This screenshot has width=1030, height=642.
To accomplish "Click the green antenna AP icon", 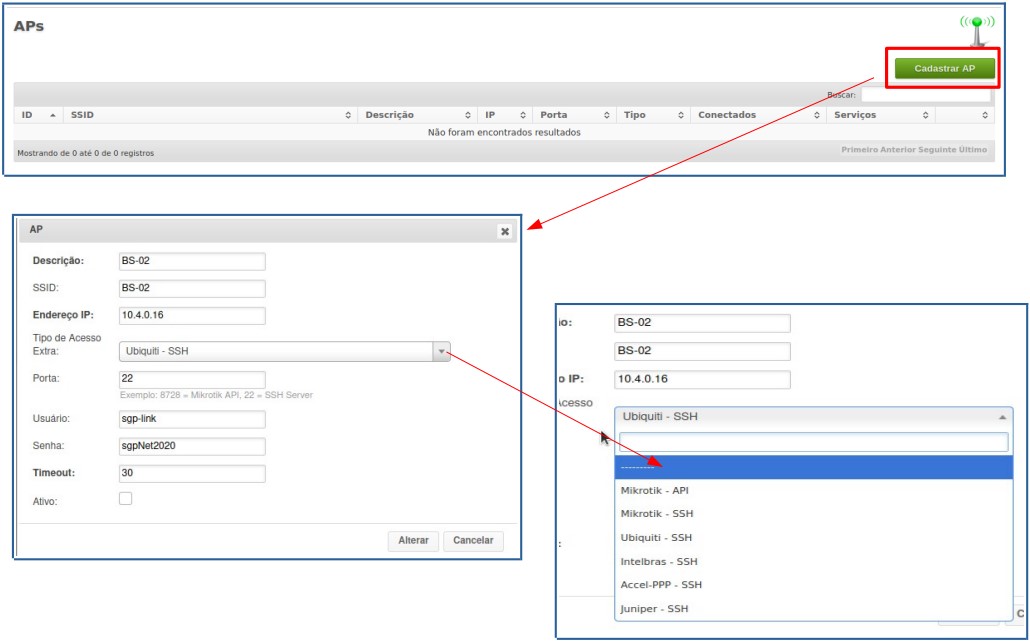I will (x=977, y=28).
